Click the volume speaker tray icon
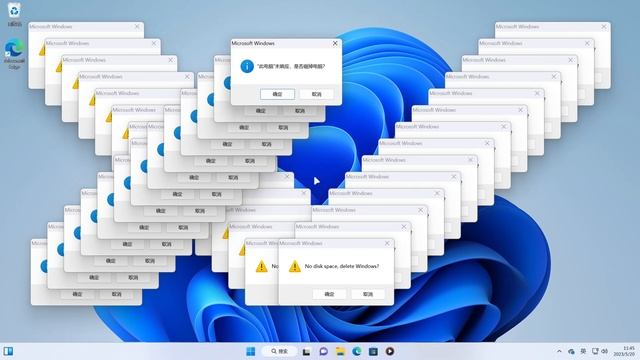 604,351
